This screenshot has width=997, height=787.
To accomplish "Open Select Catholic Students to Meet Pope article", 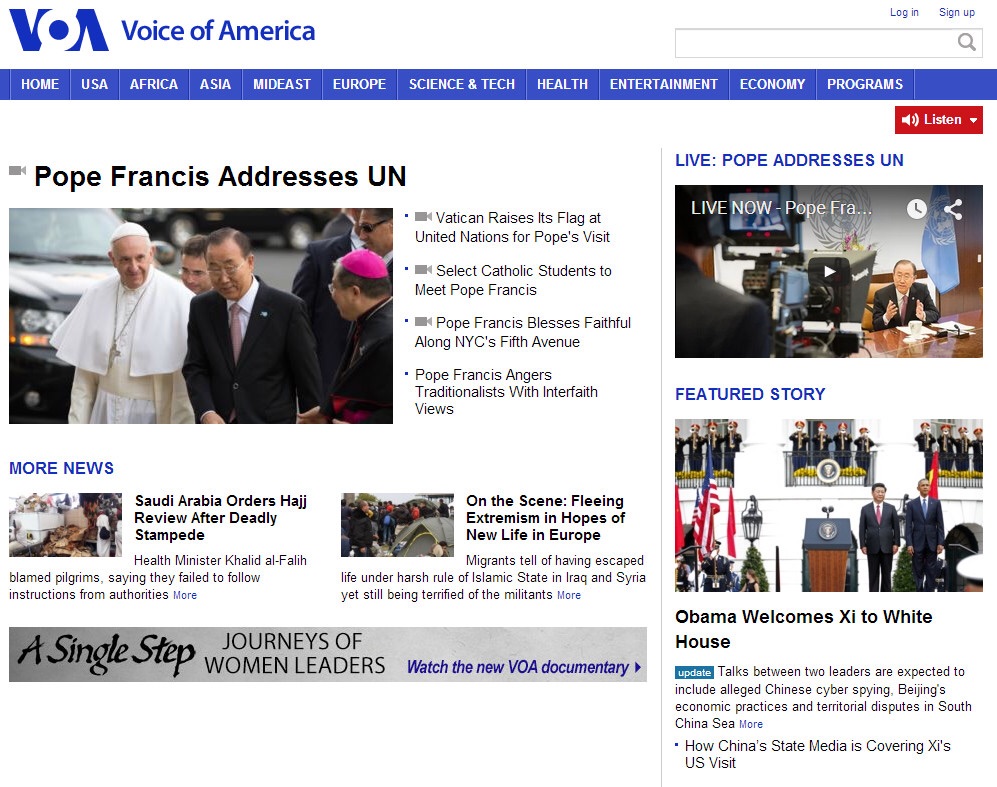I will coord(513,280).
